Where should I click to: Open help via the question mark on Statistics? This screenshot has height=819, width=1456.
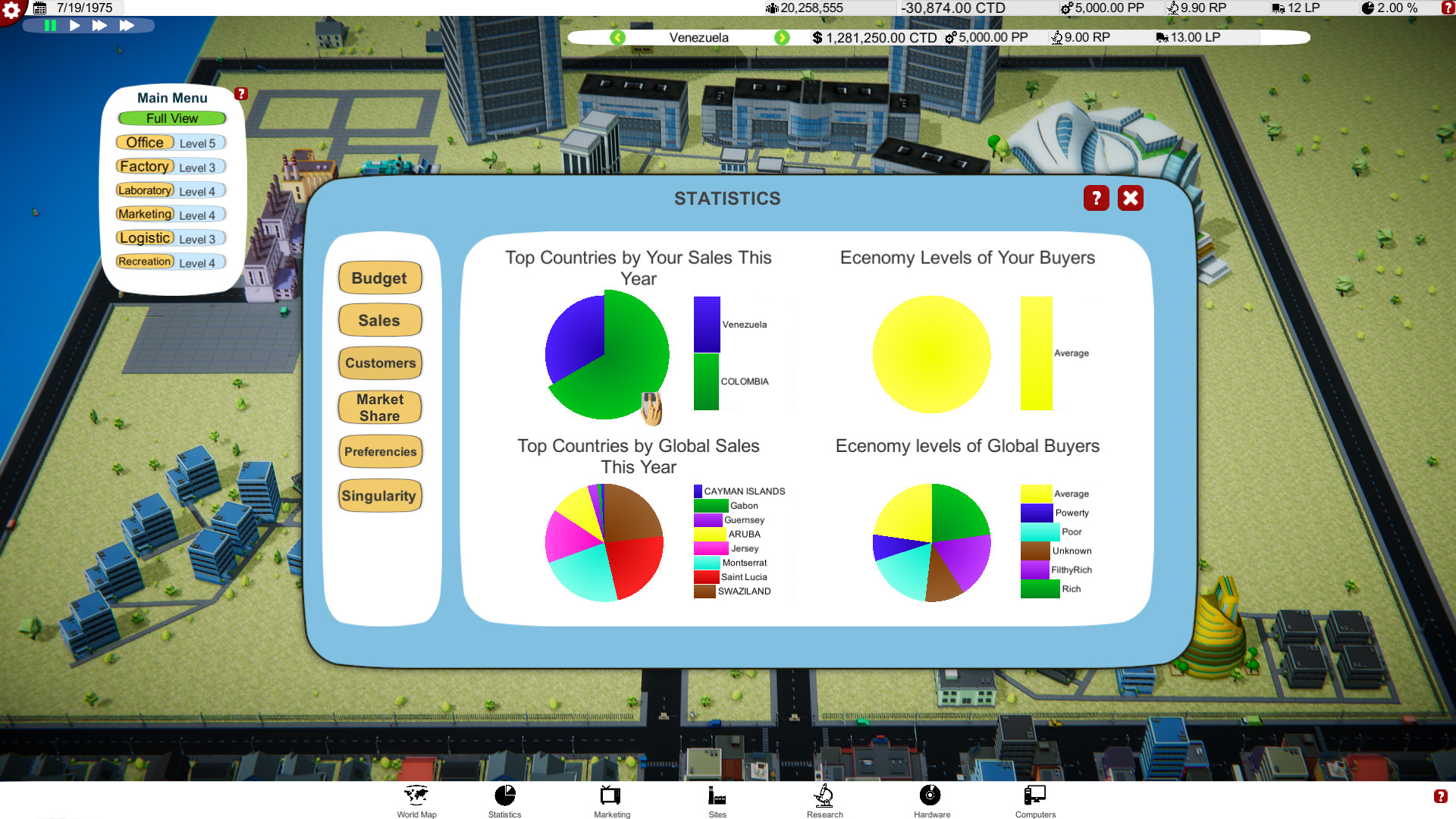[1096, 198]
